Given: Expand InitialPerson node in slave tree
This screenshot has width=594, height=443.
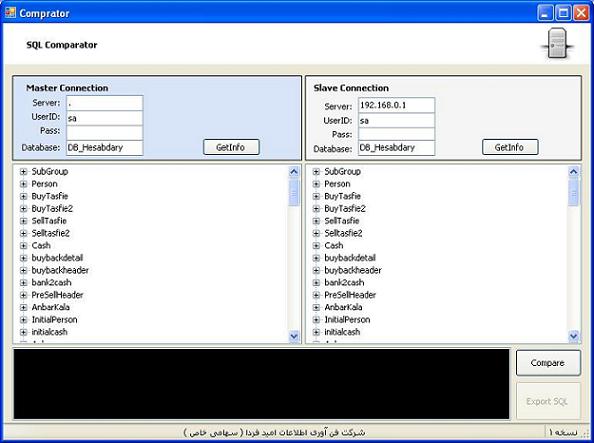Looking at the screenshot, I should pyautogui.click(x=316, y=319).
